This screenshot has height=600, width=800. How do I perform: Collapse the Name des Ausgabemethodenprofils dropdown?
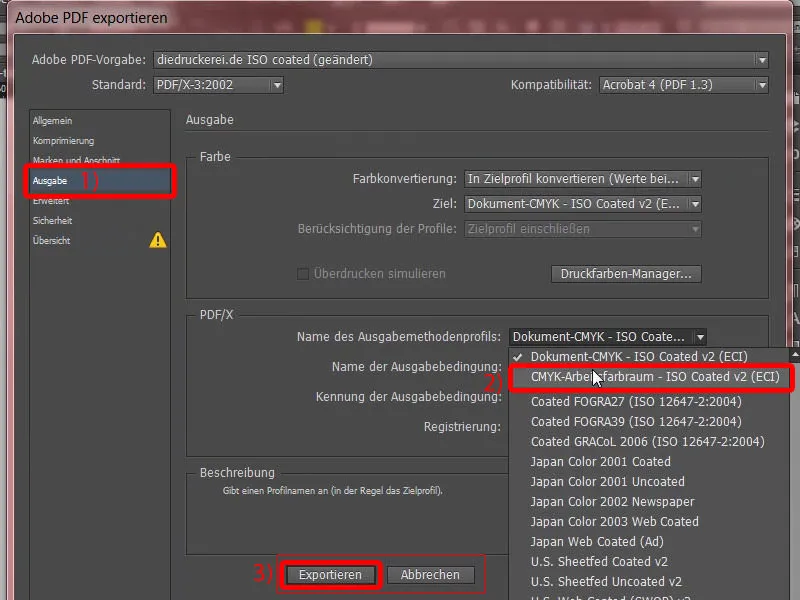(607, 337)
